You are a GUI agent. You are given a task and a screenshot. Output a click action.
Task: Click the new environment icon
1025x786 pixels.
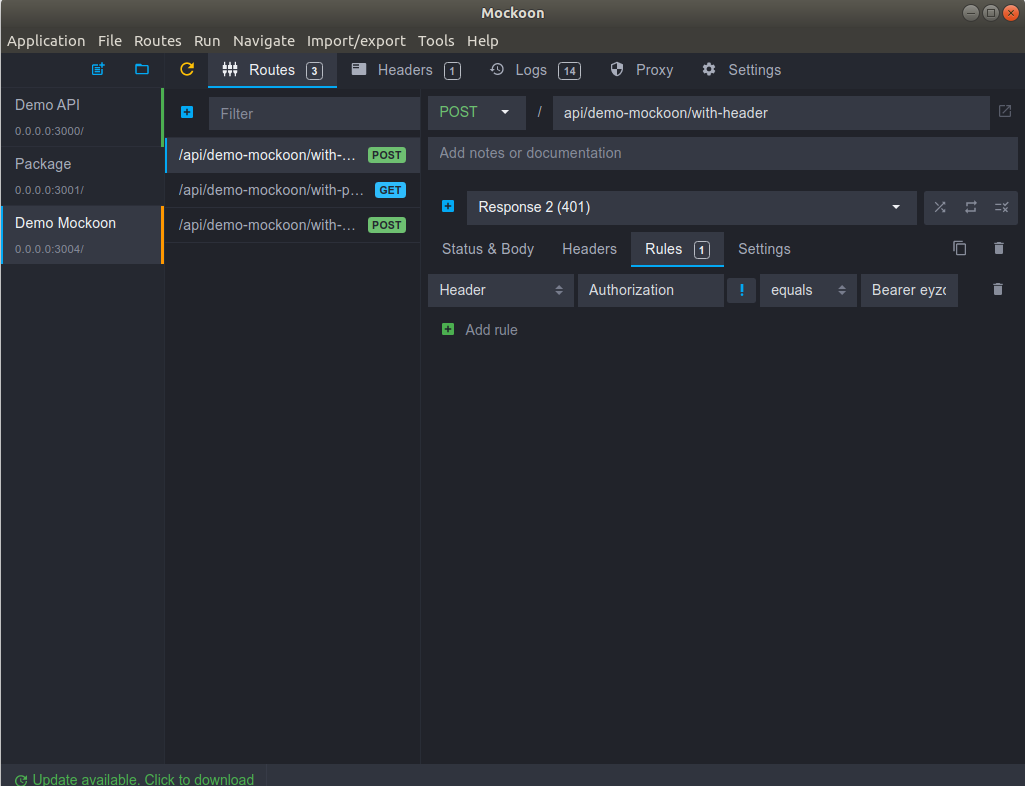(98, 69)
